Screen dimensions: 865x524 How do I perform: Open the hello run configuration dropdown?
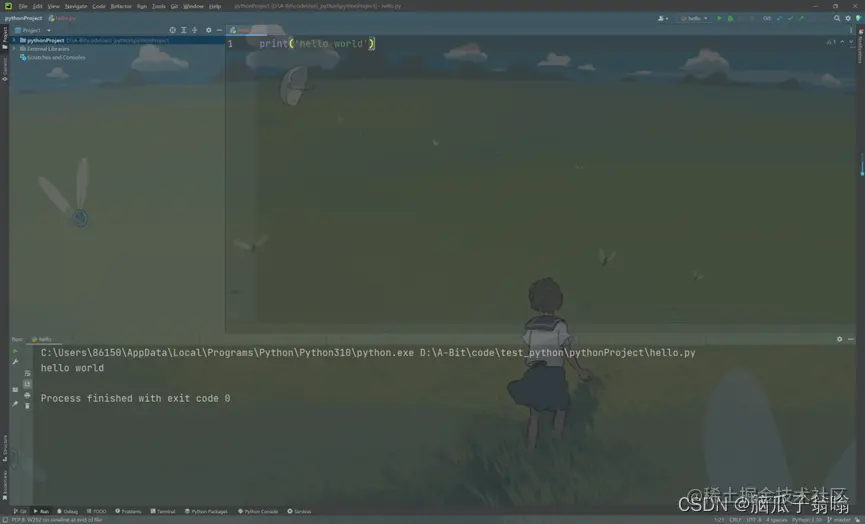694,18
